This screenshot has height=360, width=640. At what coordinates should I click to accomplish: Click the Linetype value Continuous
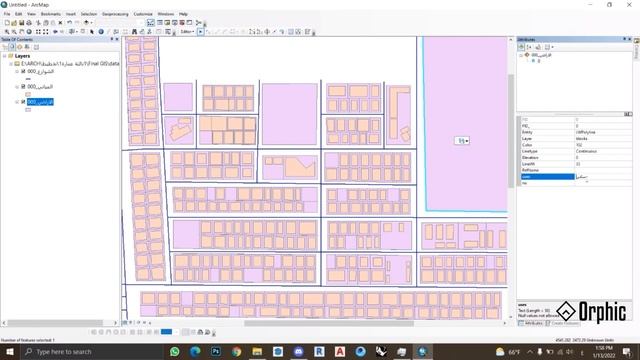(586, 151)
